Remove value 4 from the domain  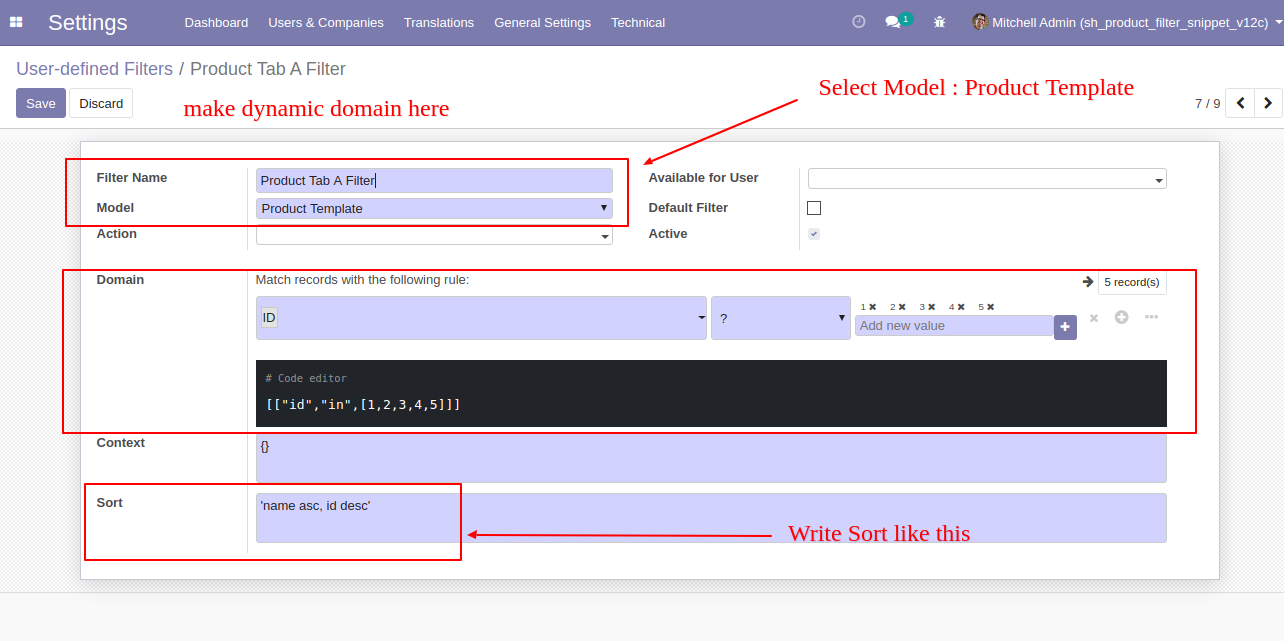point(961,307)
